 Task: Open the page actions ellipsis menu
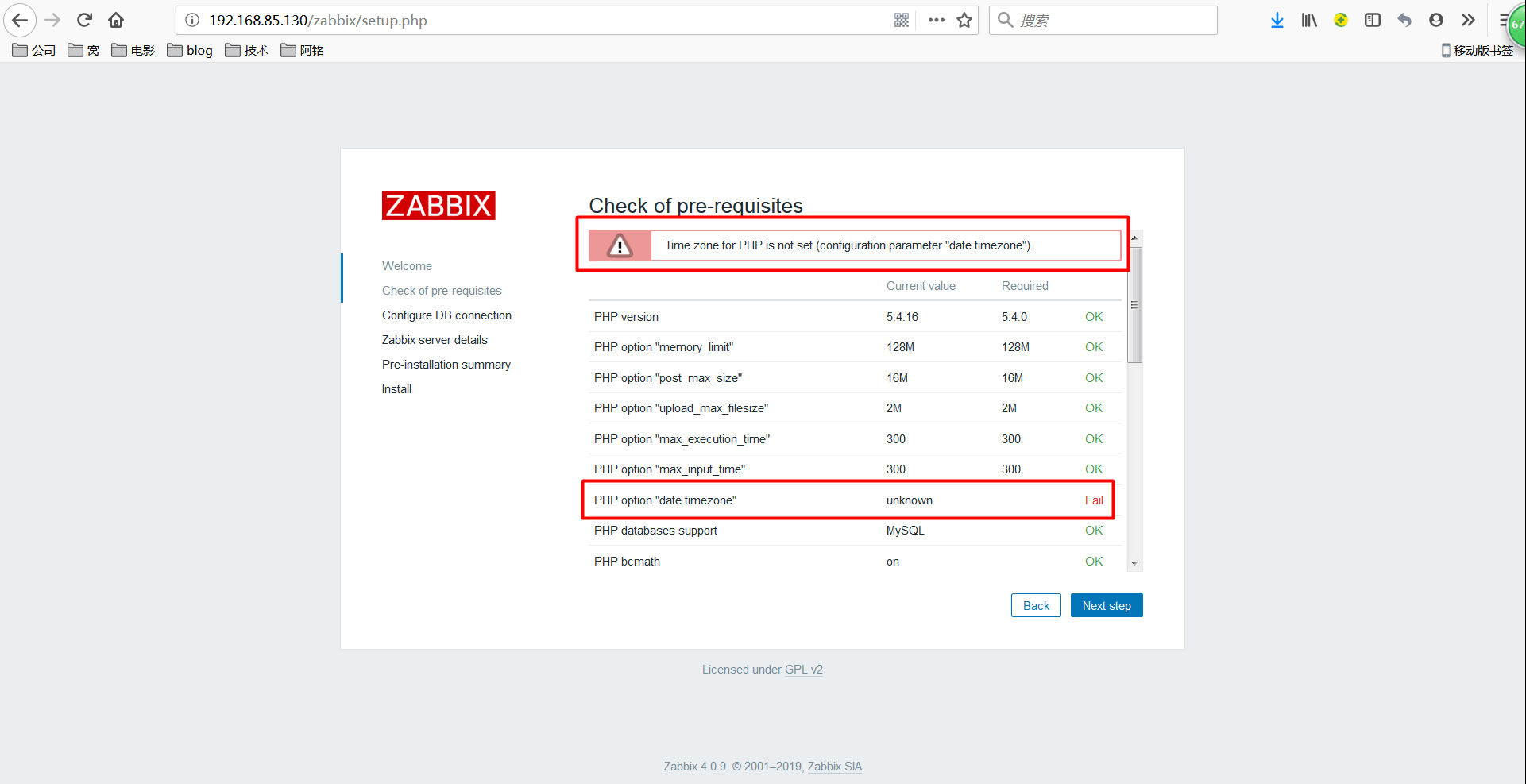936,20
